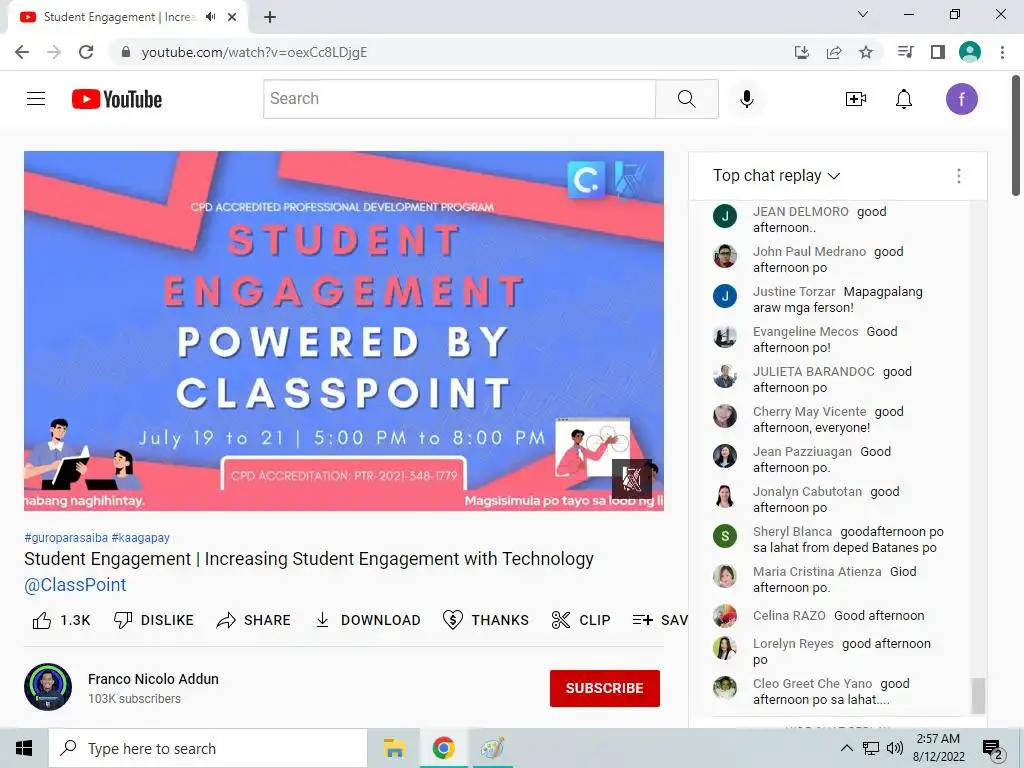Bookmark this tab with the star icon
This screenshot has width=1024, height=768.
click(x=865, y=52)
